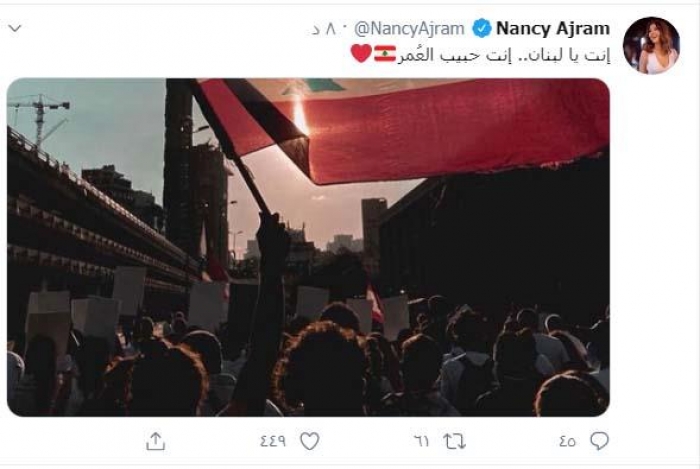Click the share tweet icon
Screen dimensions: 700x469
[156, 441]
